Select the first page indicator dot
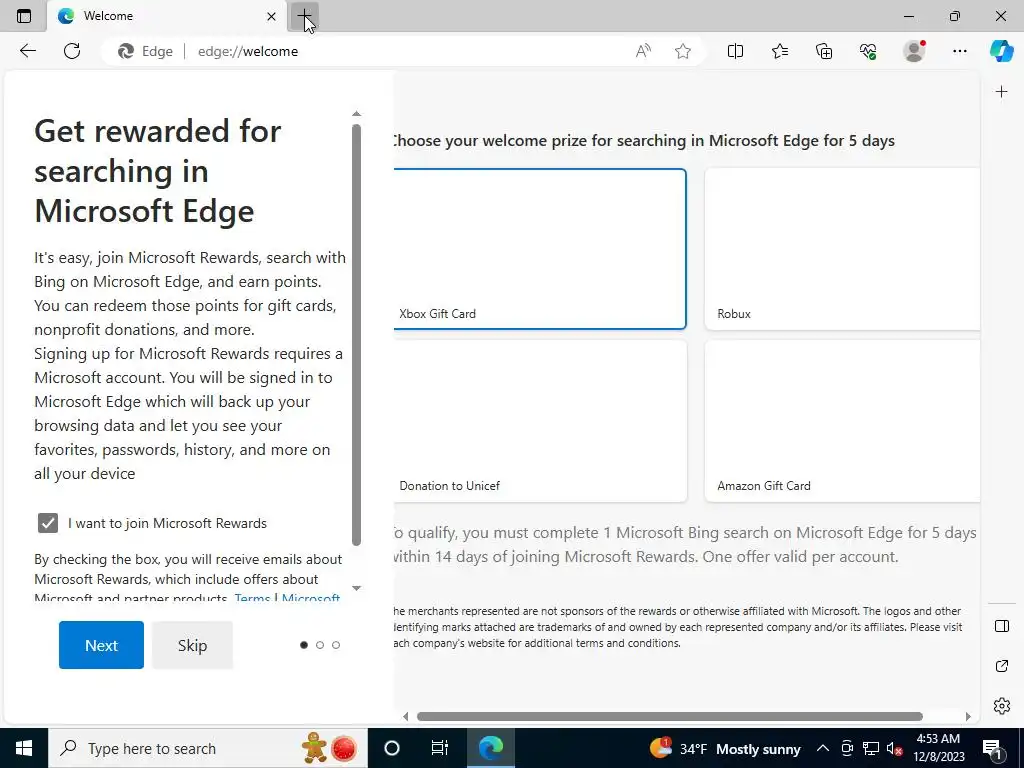 pyautogui.click(x=304, y=645)
